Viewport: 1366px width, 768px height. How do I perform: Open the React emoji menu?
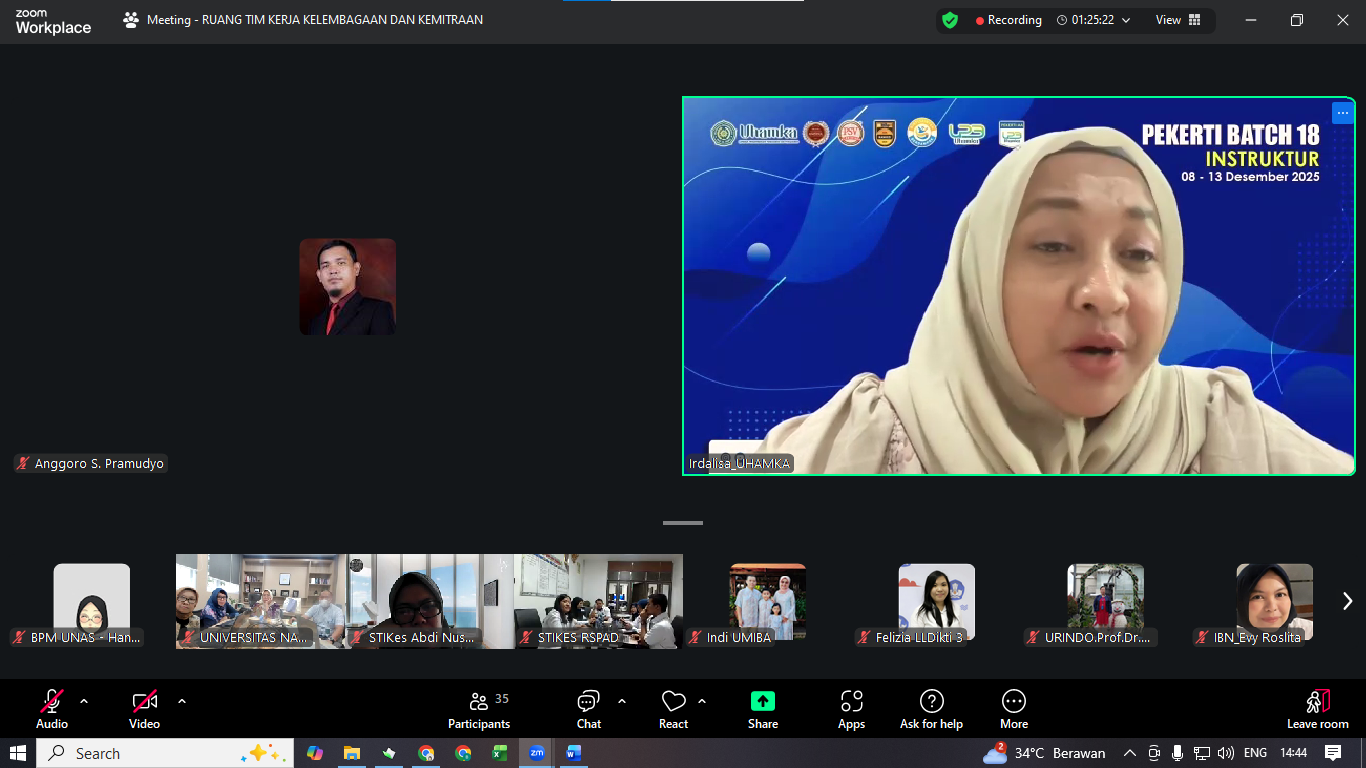(x=673, y=709)
